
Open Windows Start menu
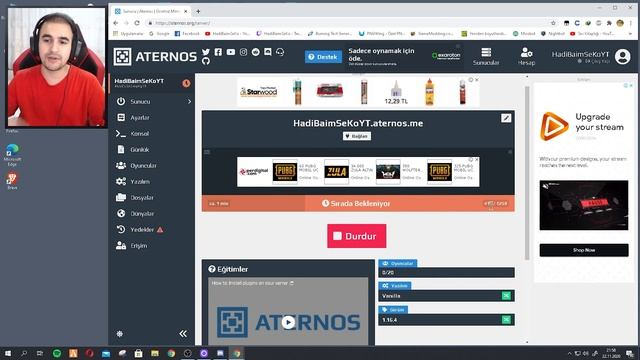(x=8, y=353)
